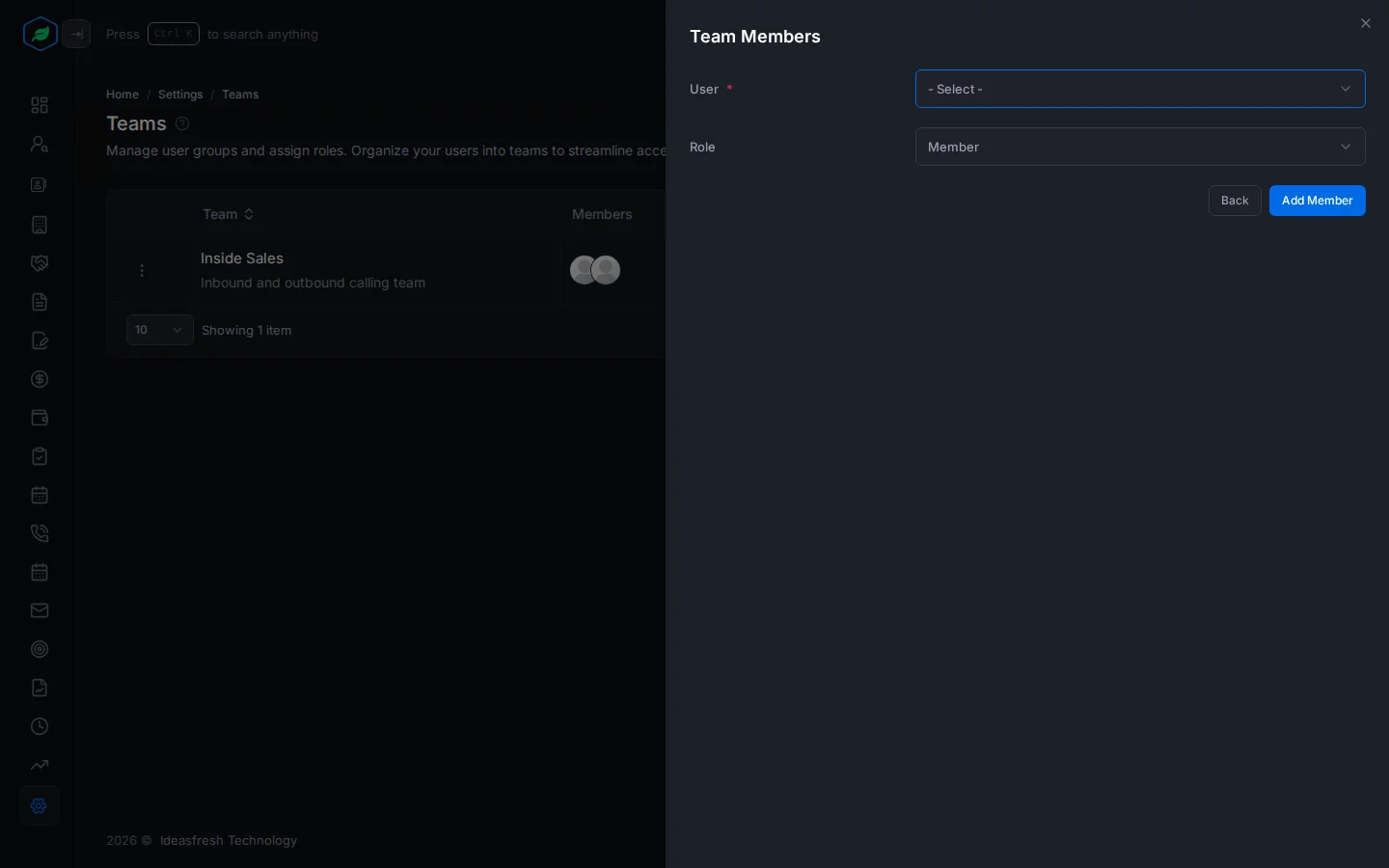Open the trending-up arrow icon in sidebar
This screenshot has height=868, width=1389.
[40, 765]
